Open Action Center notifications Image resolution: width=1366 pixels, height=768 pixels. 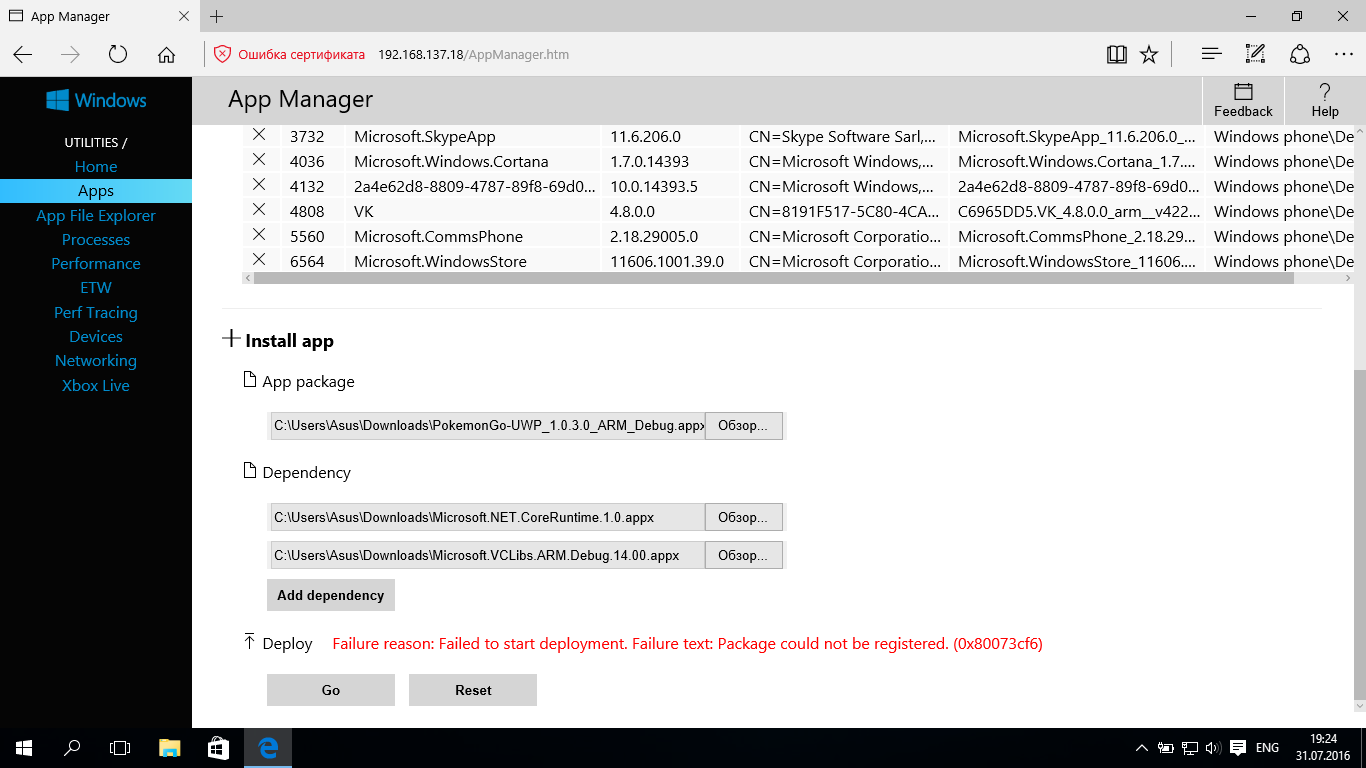point(1237,747)
